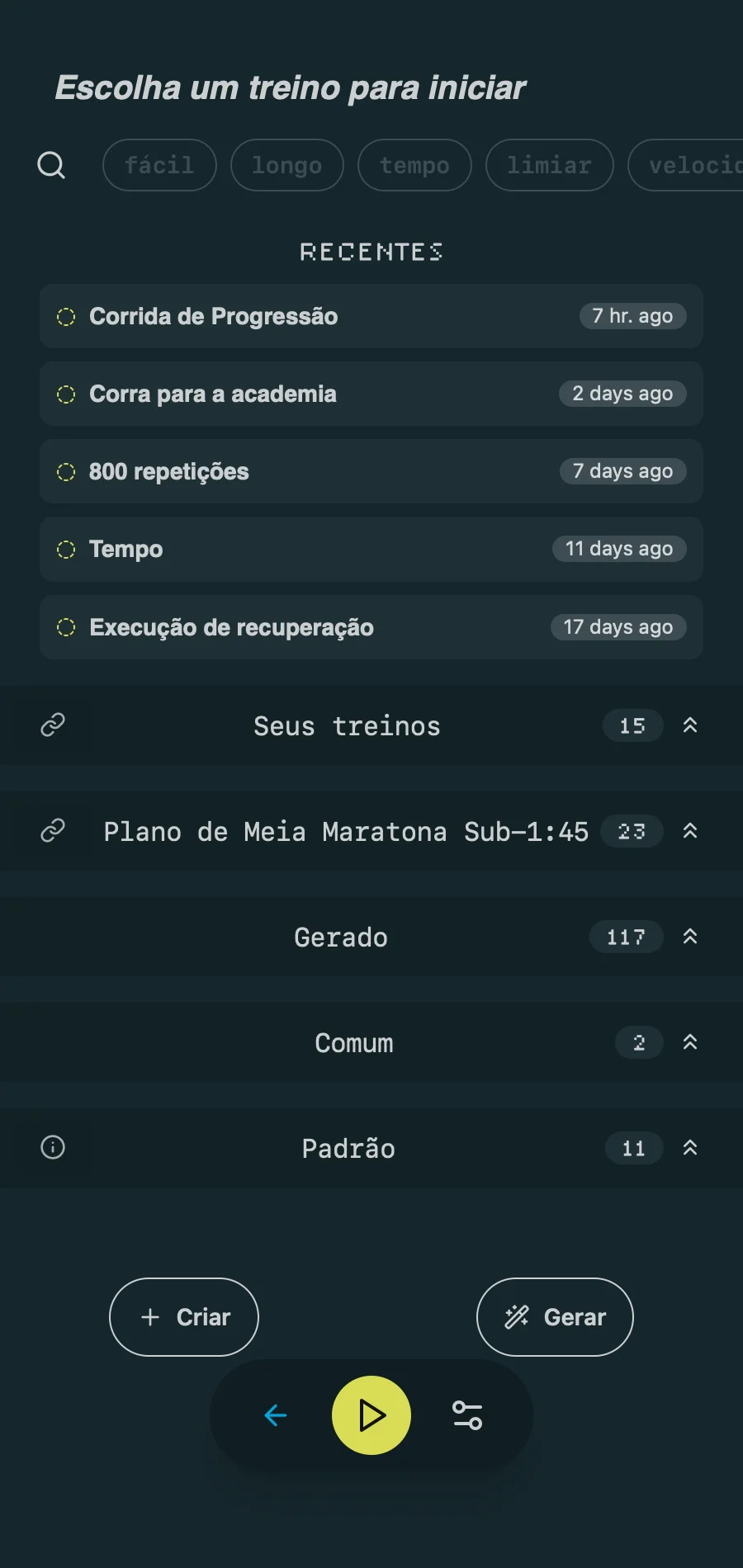Viewport: 743px width, 1568px height.
Task: Open the sliders settings icon
Action: (467, 1416)
